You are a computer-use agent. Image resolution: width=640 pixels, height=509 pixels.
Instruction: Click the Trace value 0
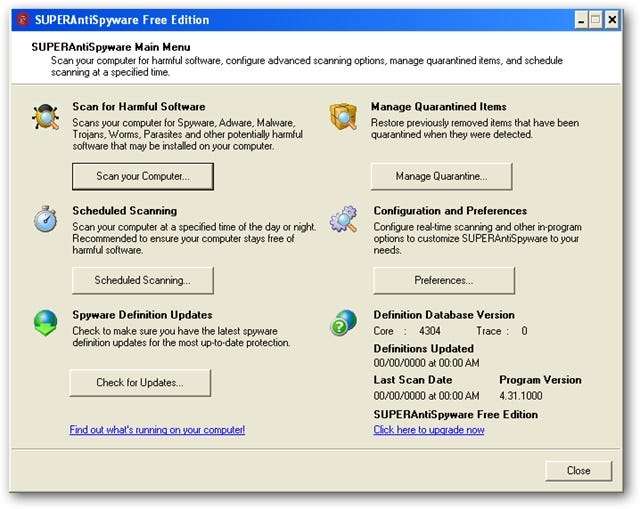tap(524, 331)
